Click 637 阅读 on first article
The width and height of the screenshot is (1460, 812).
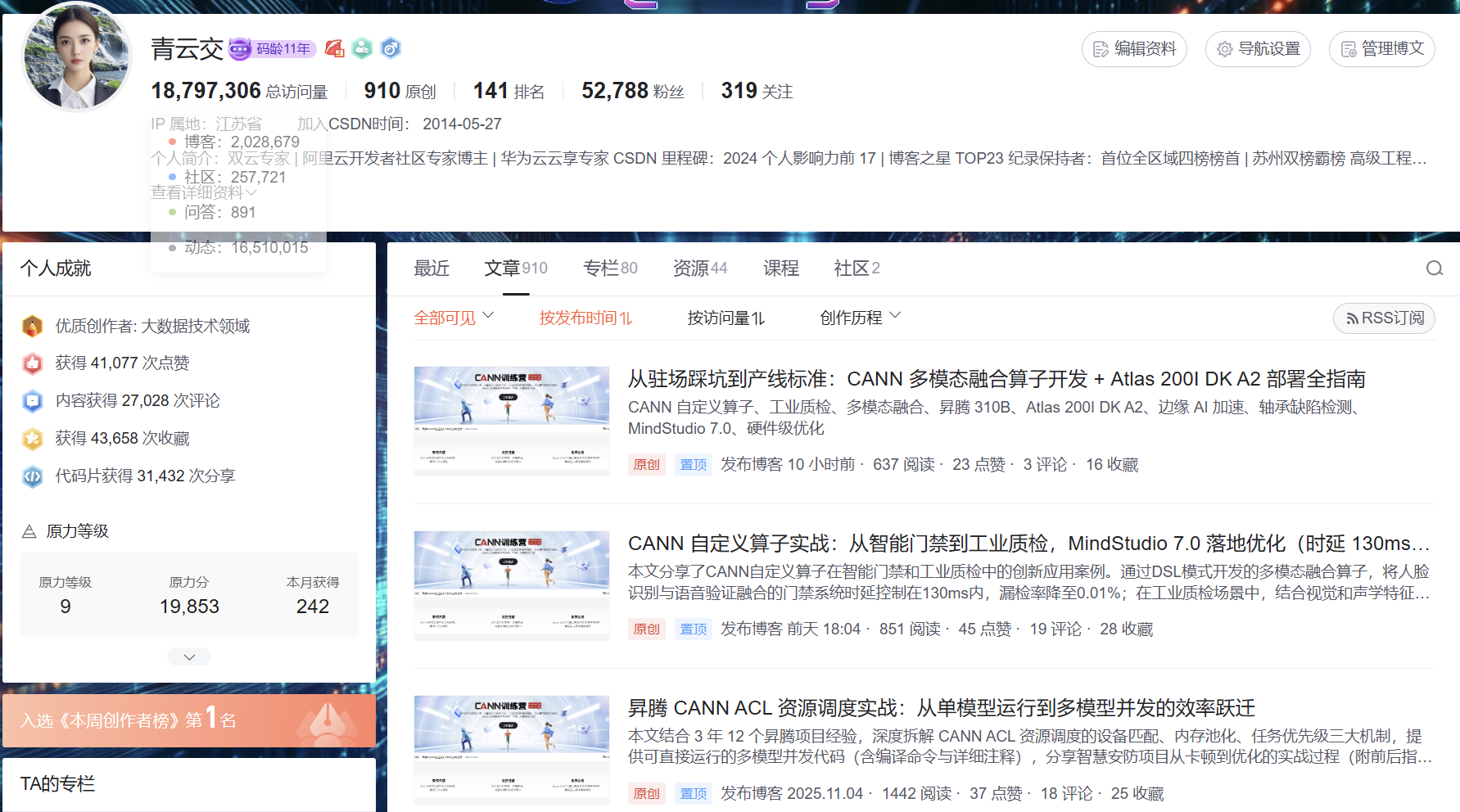tap(904, 465)
